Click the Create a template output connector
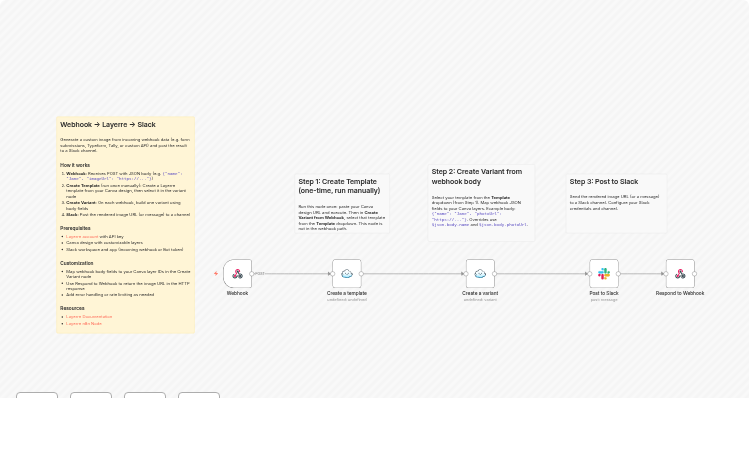Viewport: 749px width, 450px height. tap(361, 274)
